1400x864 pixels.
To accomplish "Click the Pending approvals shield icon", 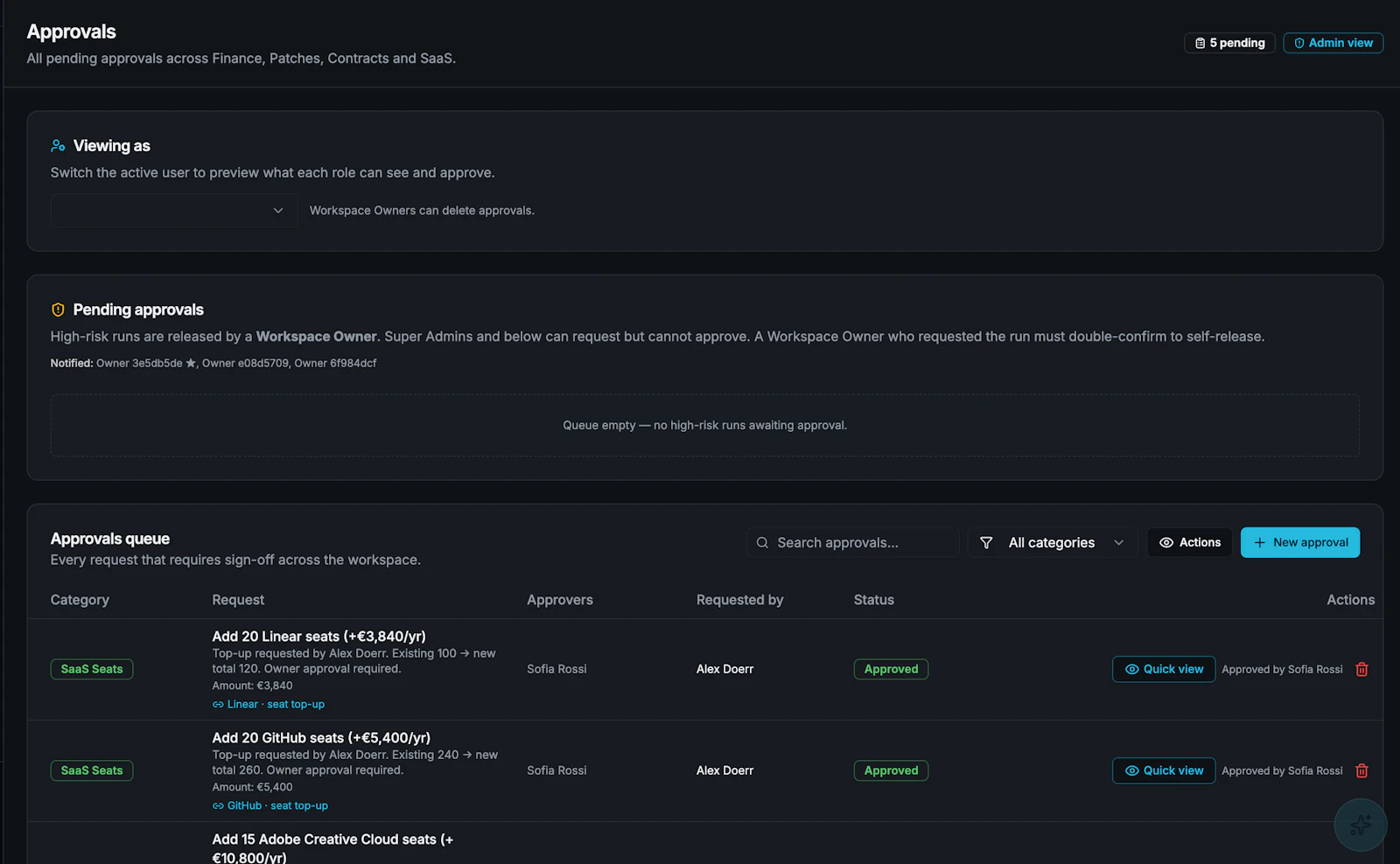I will (58, 310).
